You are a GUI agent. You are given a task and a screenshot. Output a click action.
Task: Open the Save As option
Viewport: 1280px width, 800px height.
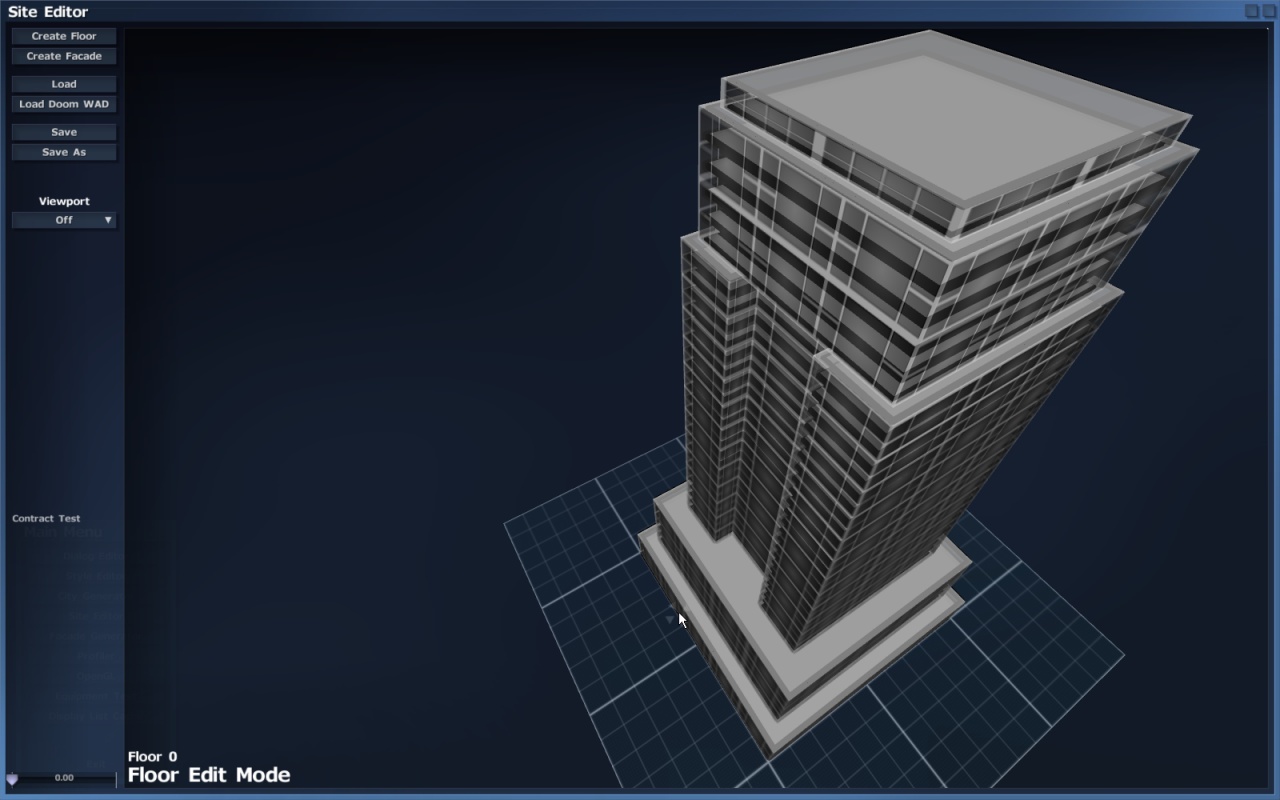click(x=64, y=152)
